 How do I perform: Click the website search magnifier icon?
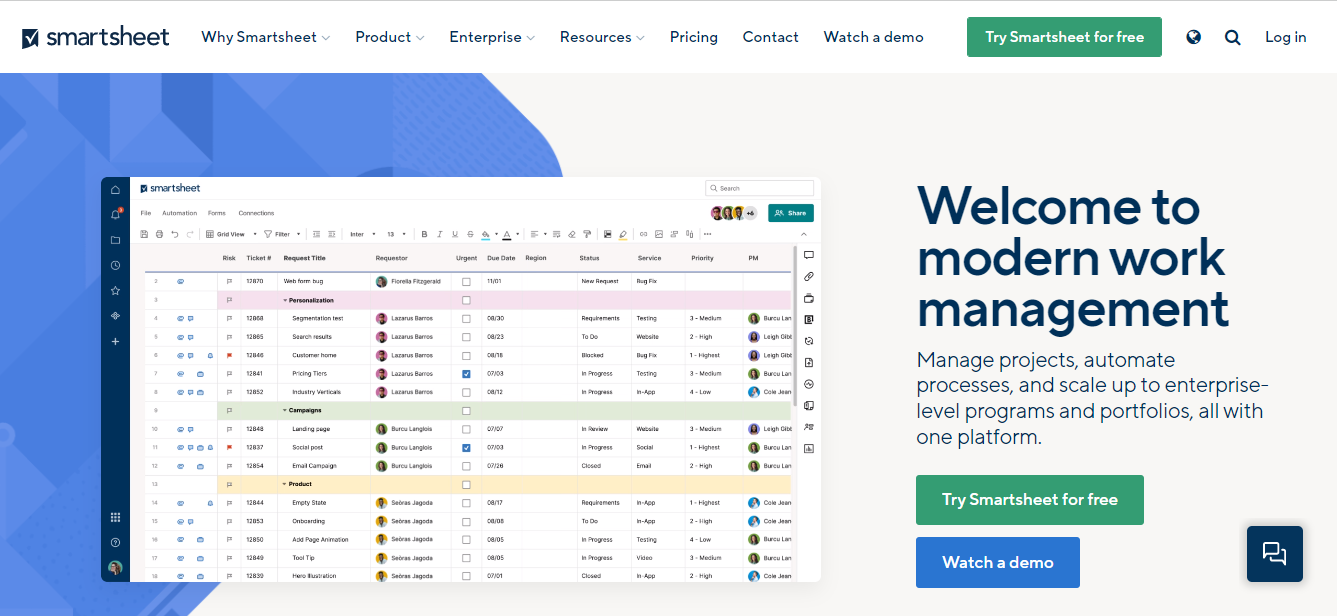coord(1232,37)
